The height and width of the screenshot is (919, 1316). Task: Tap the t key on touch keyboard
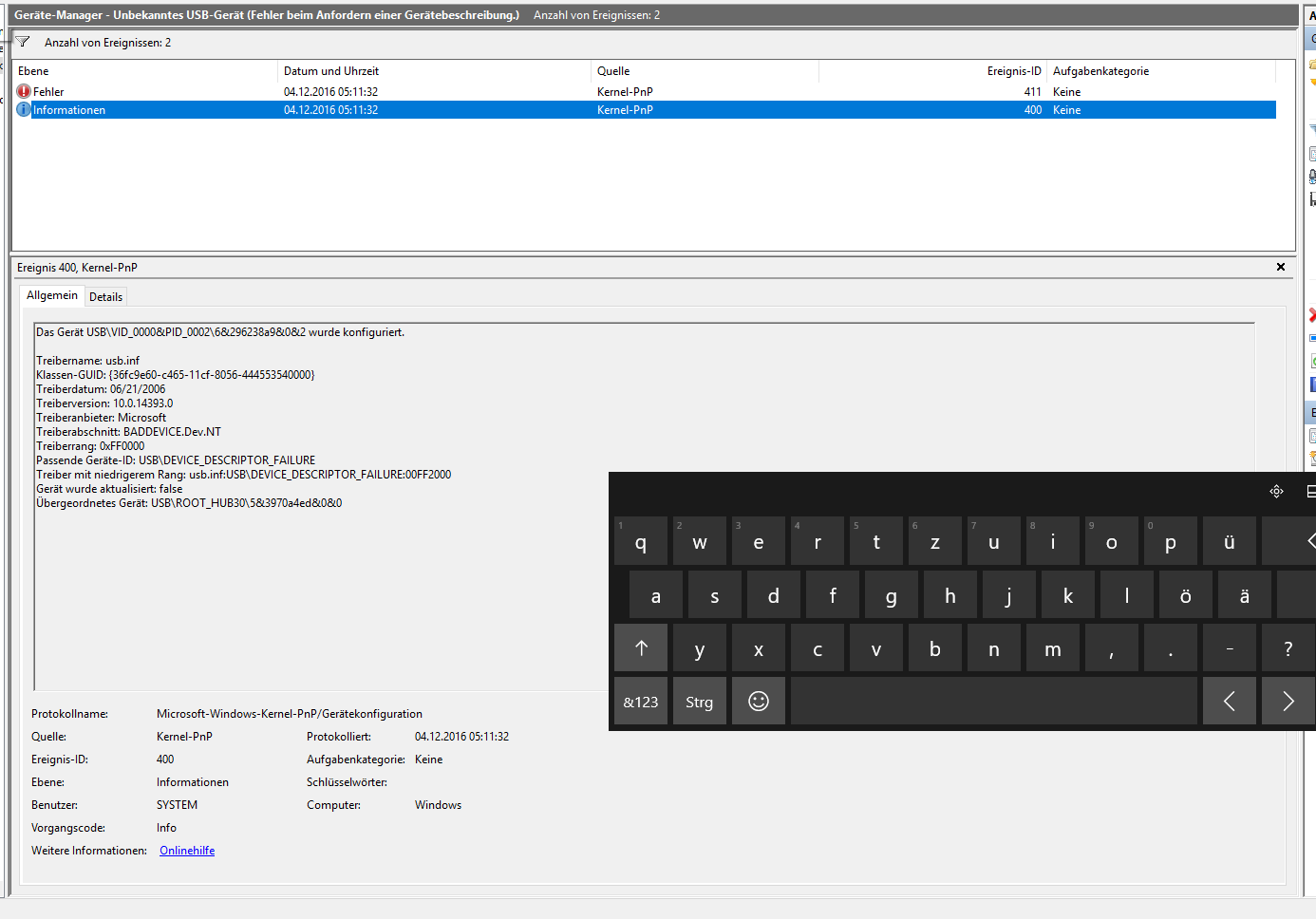(876, 541)
